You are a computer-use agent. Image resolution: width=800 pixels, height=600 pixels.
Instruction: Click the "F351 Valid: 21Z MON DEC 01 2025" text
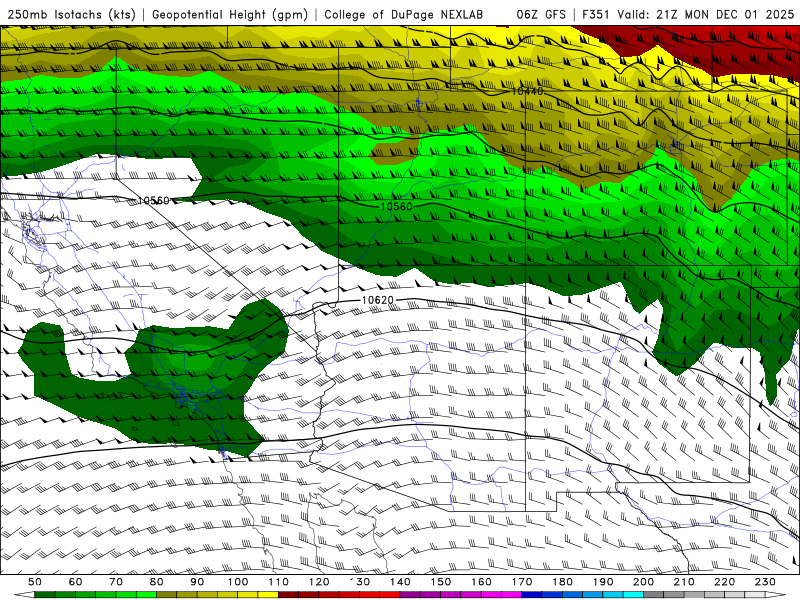tap(688, 15)
